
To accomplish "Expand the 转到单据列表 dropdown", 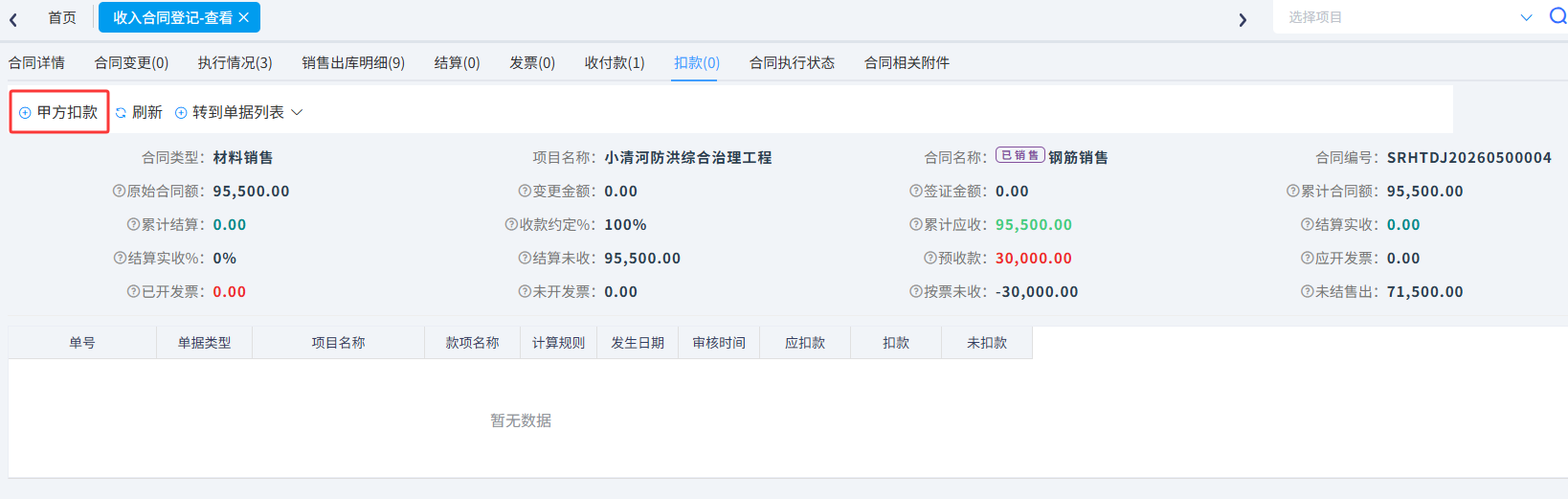I will point(238,112).
